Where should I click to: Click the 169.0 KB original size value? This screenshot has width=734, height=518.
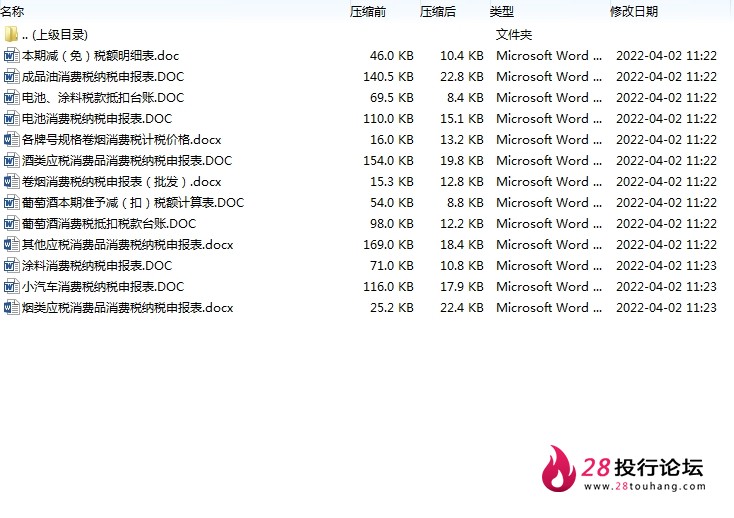tap(388, 245)
